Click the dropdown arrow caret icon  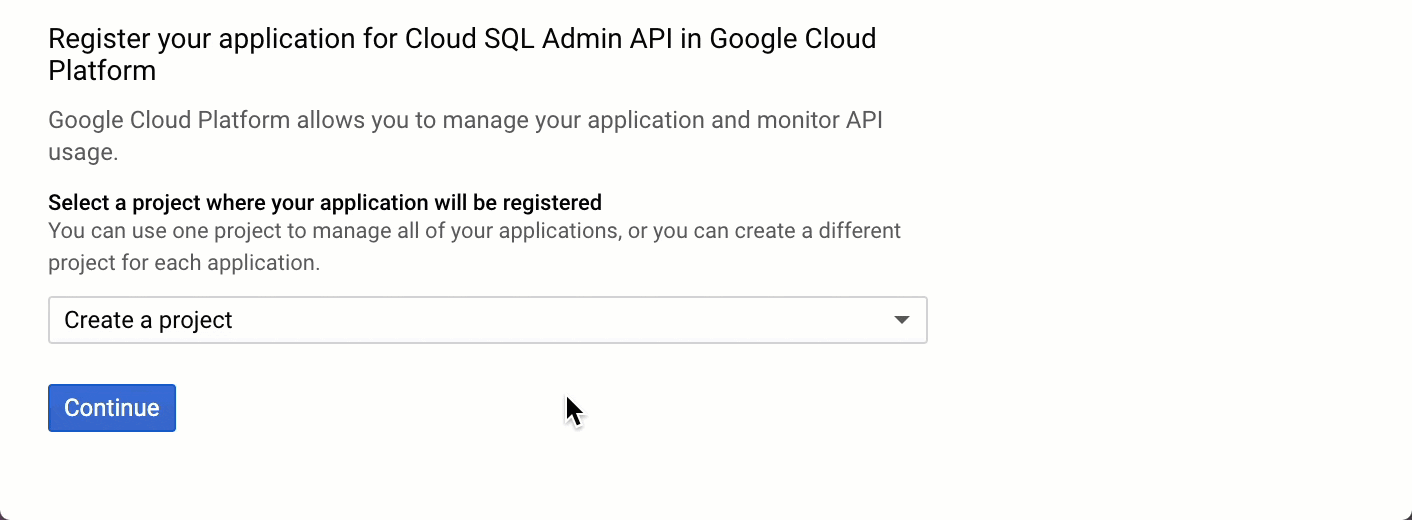(x=901, y=320)
